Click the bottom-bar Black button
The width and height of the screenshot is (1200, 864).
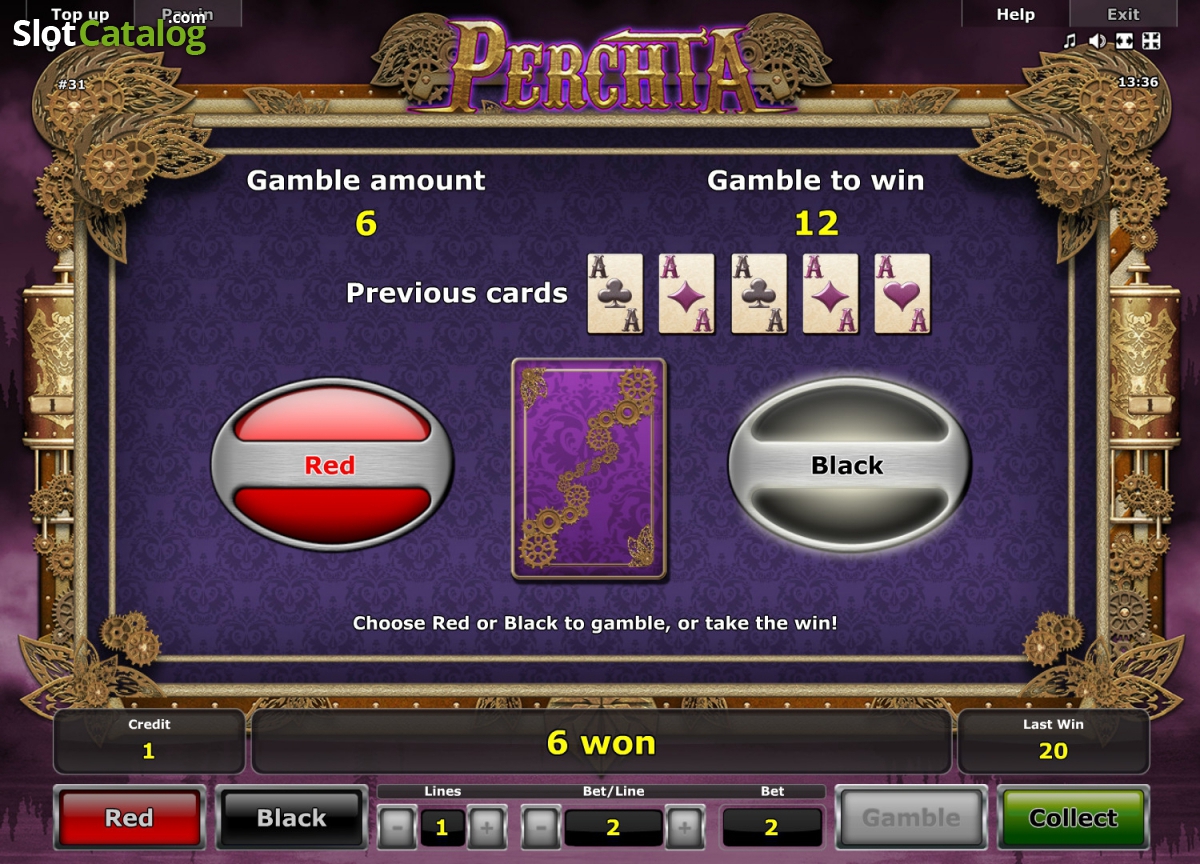click(x=291, y=818)
